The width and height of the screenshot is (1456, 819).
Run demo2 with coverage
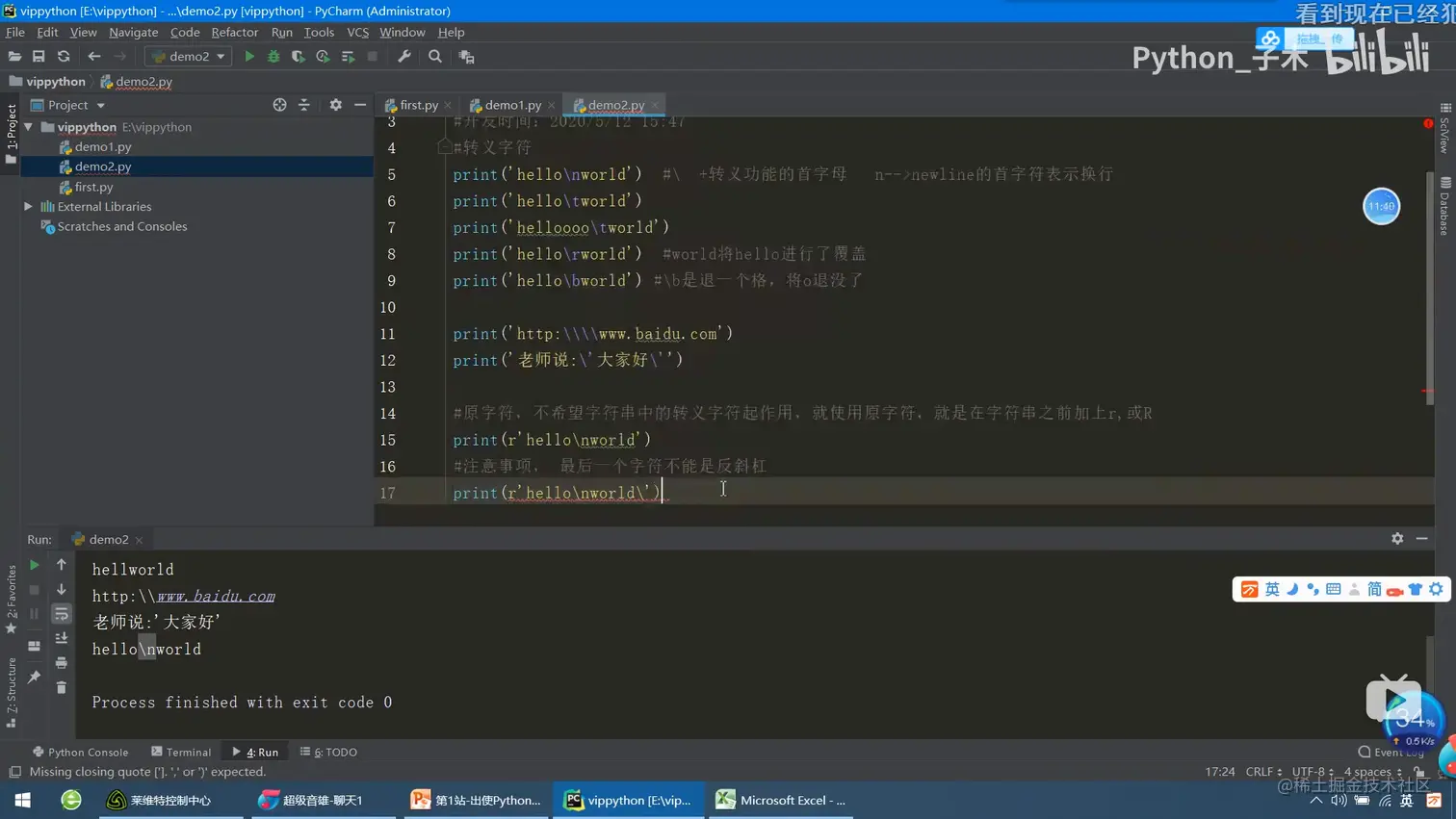[299, 57]
